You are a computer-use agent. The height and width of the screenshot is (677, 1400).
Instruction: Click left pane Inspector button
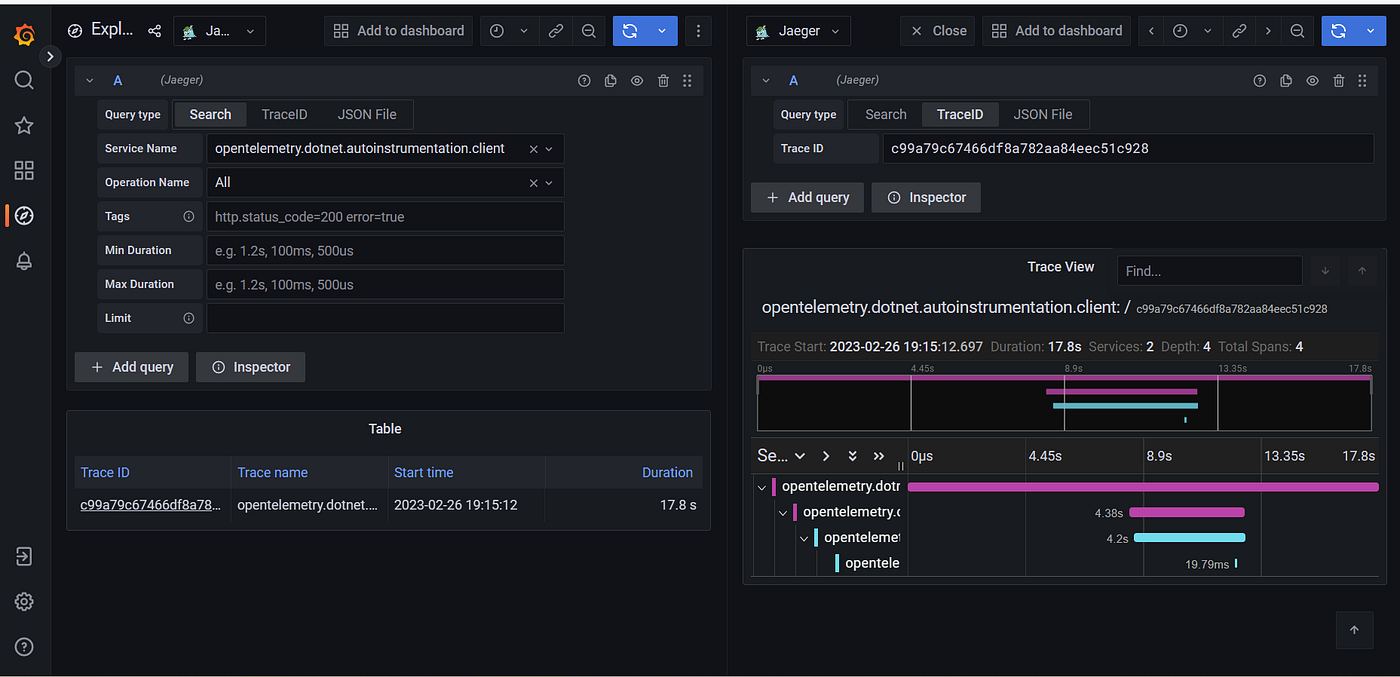tap(250, 367)
